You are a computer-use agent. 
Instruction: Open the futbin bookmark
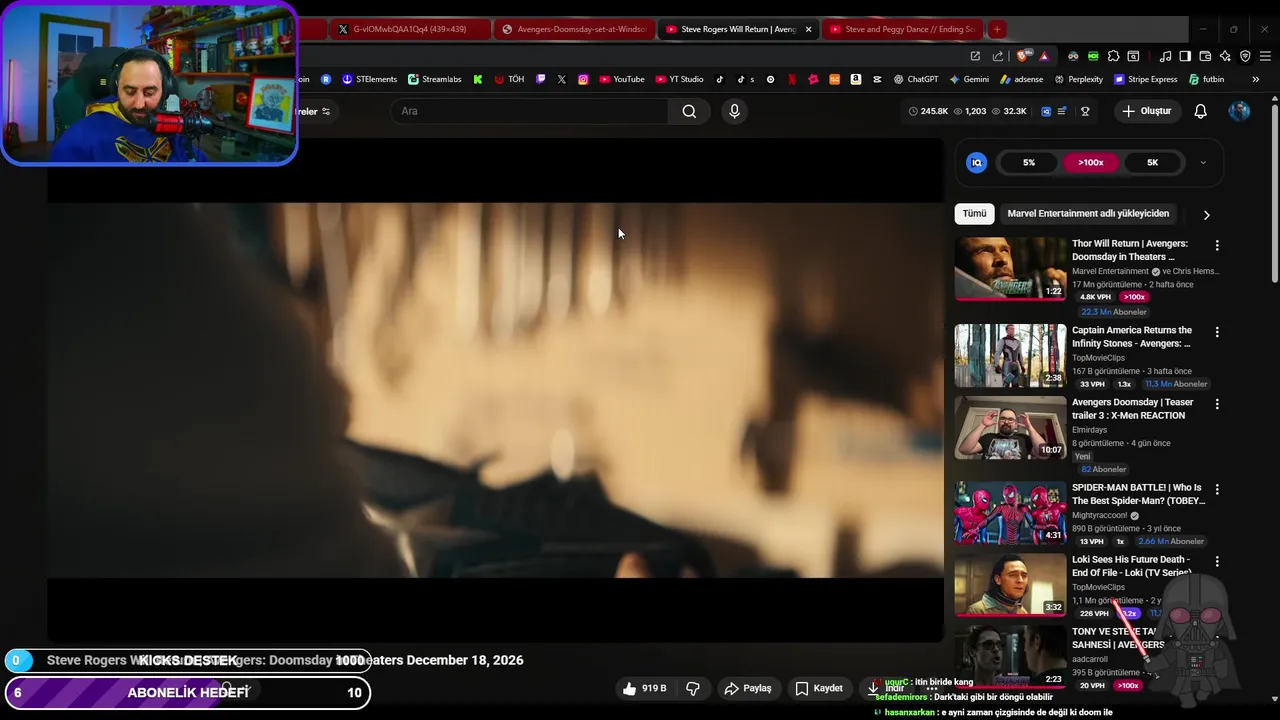pyautogui.click(x=1206, y=79)
